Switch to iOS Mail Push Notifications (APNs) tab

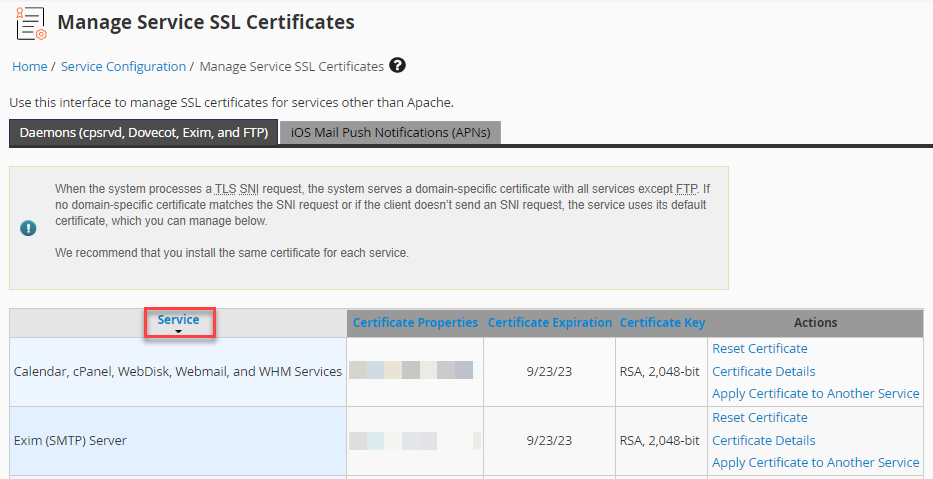390,132
